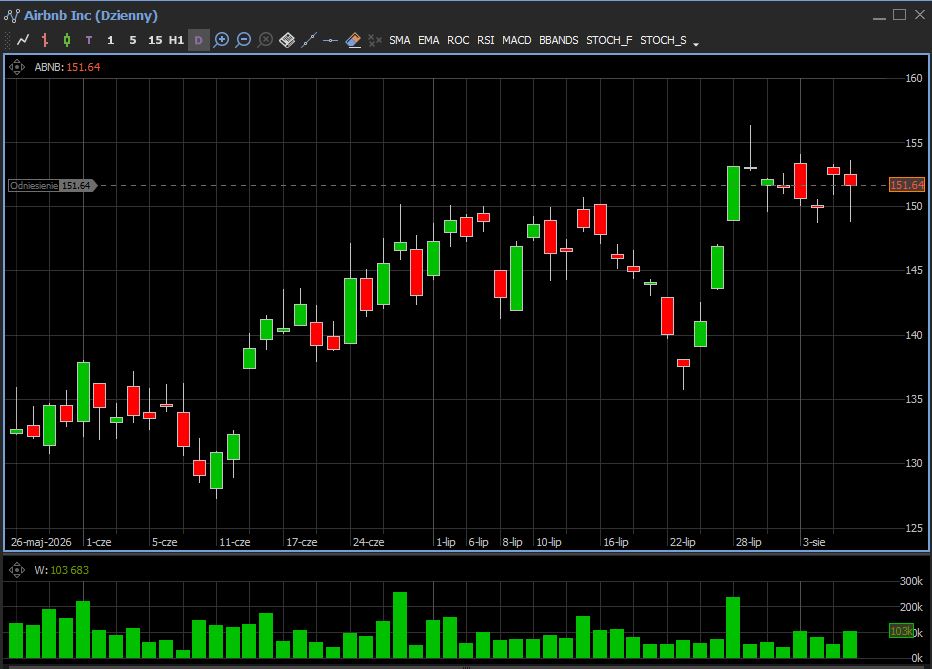This screenshot has height=669, width=932.
Task: Click the 16-lip date axis label
Action: (616, 542)
